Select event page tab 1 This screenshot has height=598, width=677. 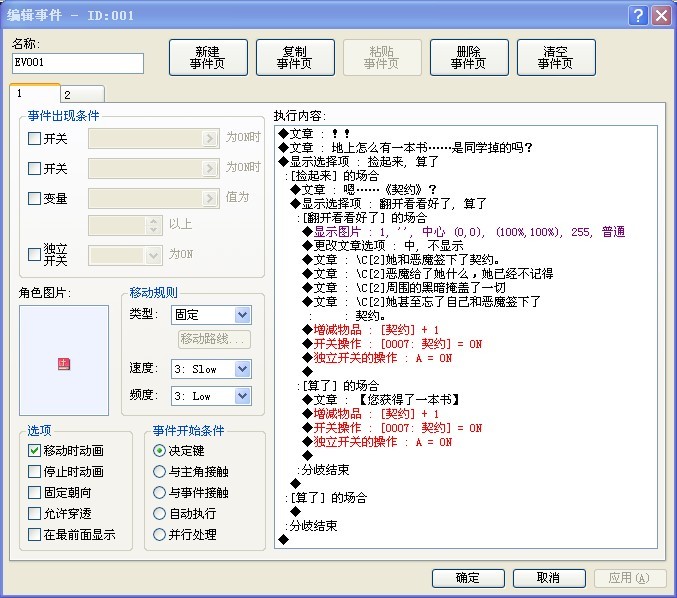[35, 93]
